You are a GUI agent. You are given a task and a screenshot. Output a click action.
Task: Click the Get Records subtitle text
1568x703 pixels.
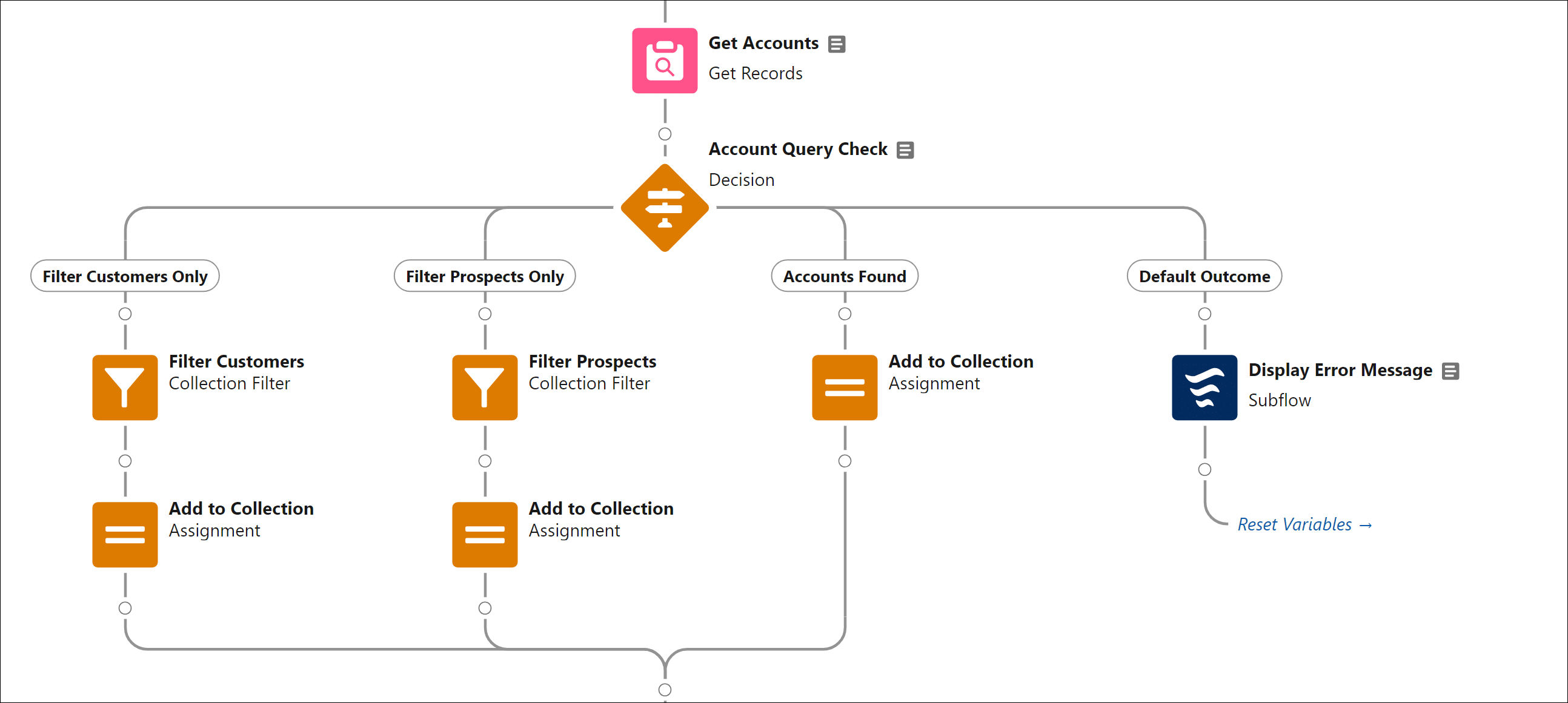[x=756, y=74]
